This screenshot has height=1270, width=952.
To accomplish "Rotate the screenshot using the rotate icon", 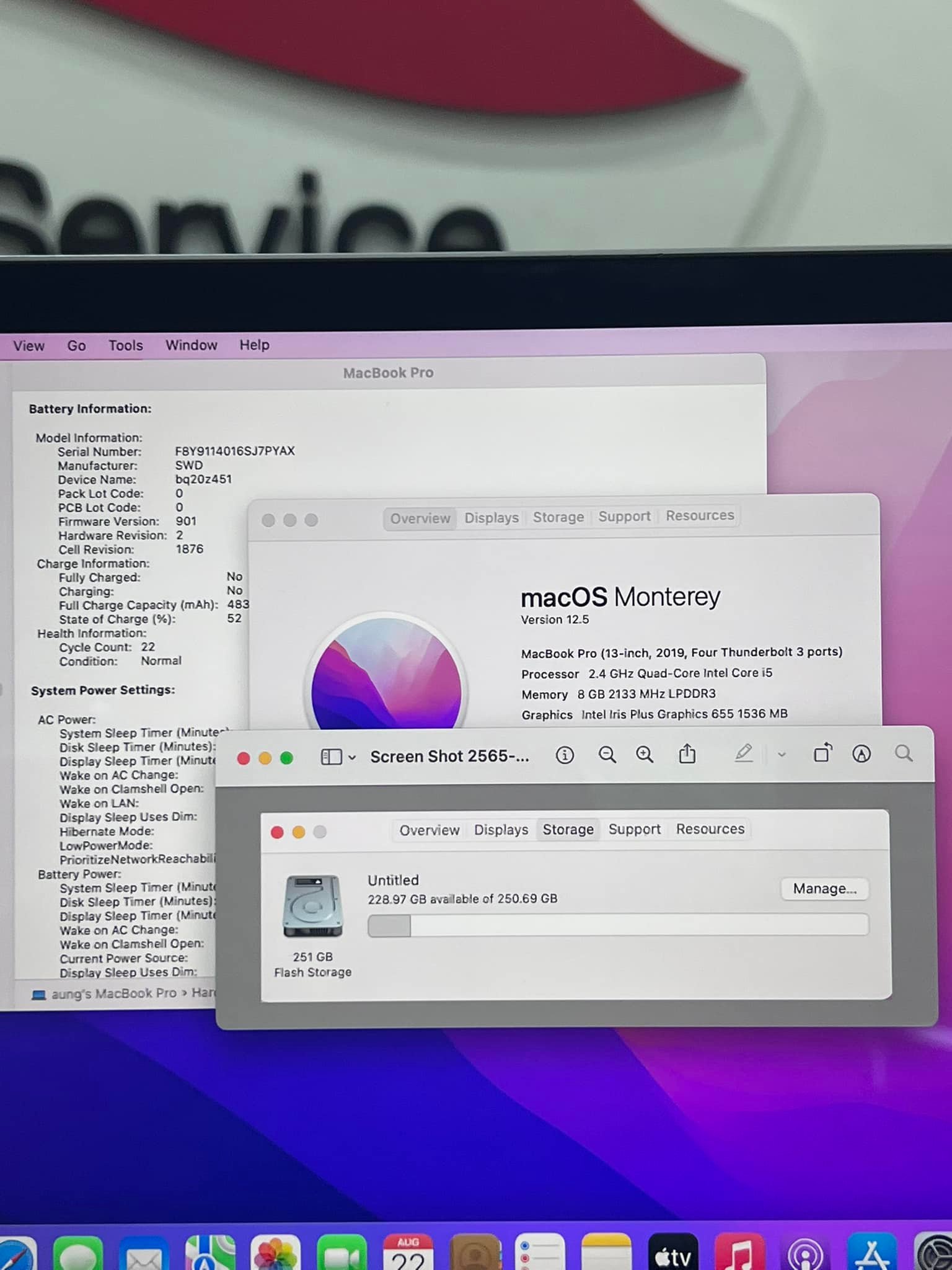I will click(822, 753).
